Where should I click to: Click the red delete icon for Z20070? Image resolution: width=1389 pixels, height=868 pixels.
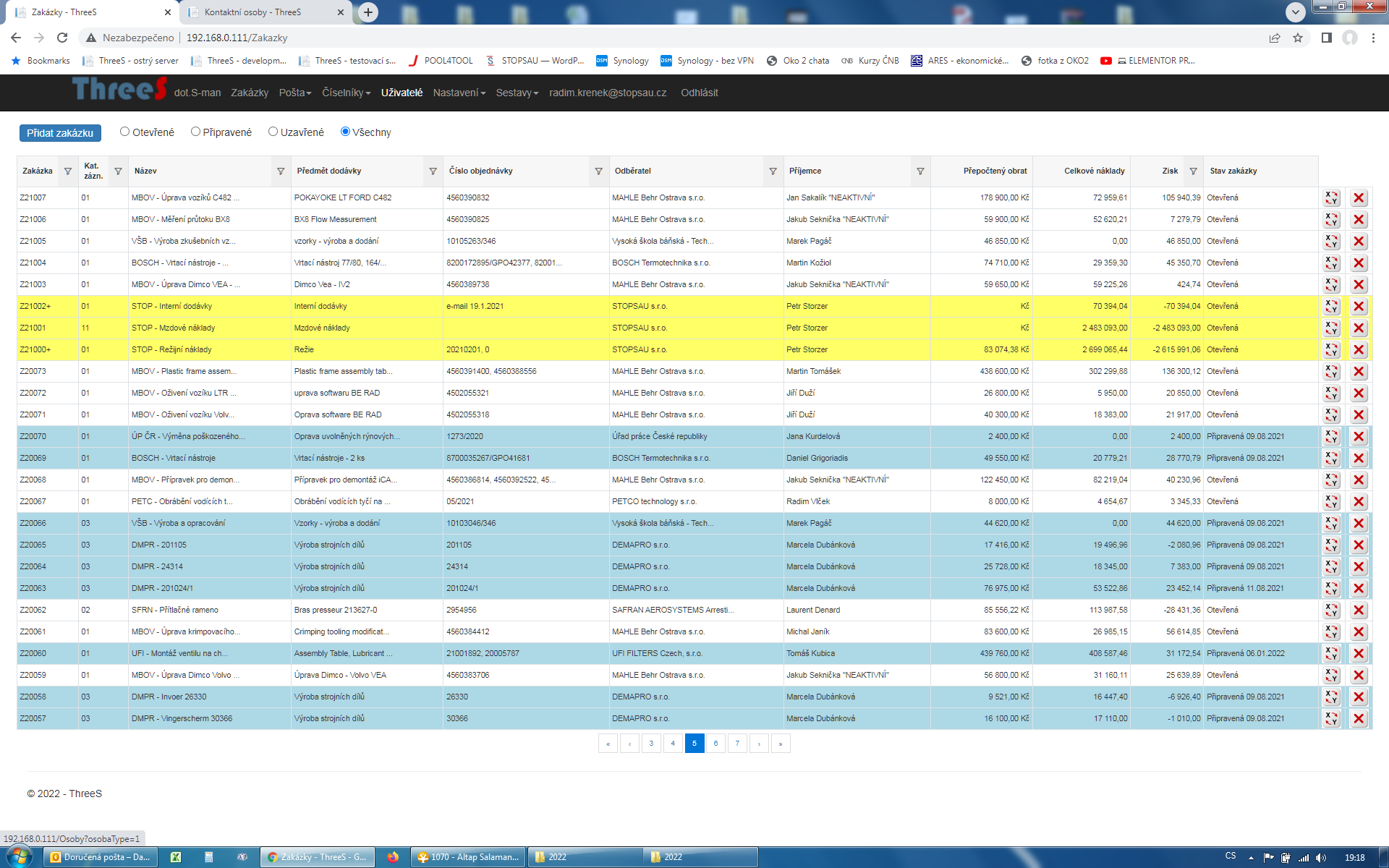pyautogui.click(x=1359, y=436)
